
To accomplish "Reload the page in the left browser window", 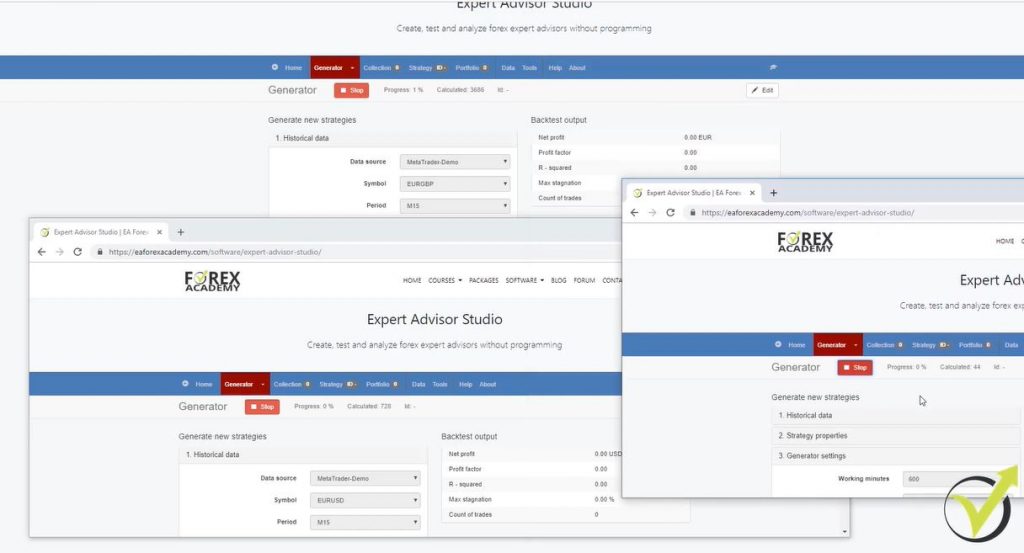I will 77,251.
